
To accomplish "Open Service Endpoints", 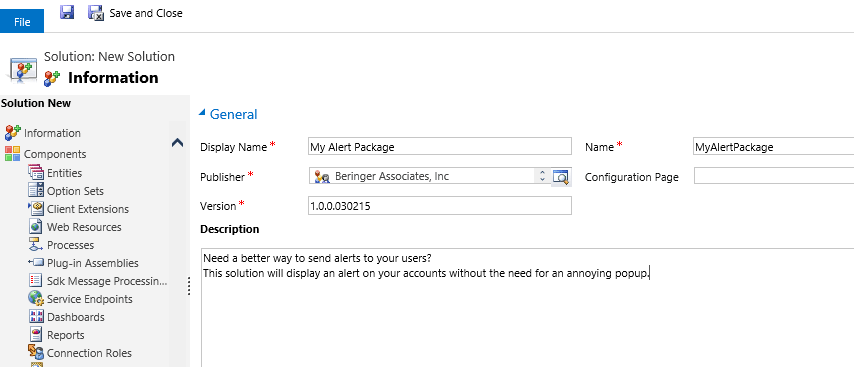I will (x=89, y=299).
